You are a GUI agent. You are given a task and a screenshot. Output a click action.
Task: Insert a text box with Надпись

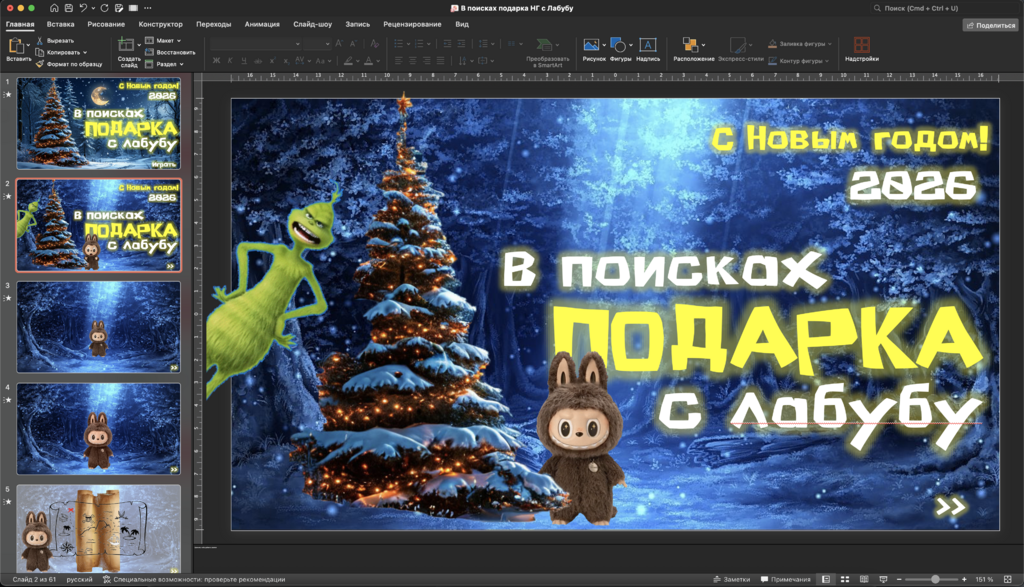(647, 44)
